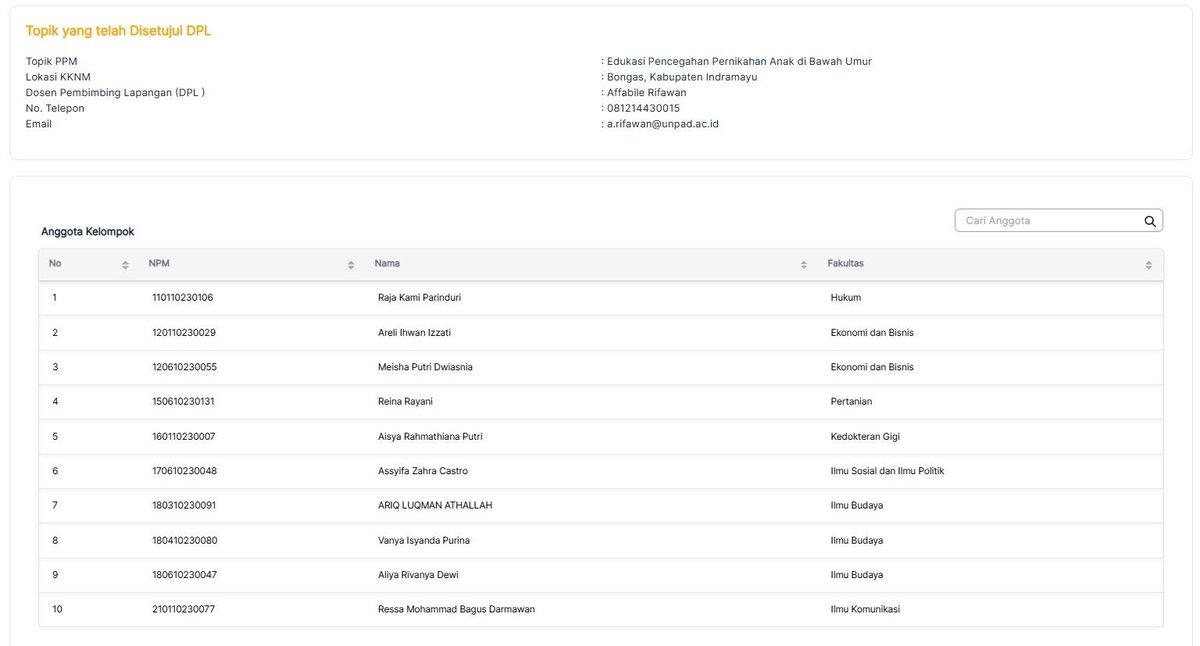Click NPM 150610230131
Image resolution: width=1200 pixels, height=646 pixels.
tap(183, 402)
